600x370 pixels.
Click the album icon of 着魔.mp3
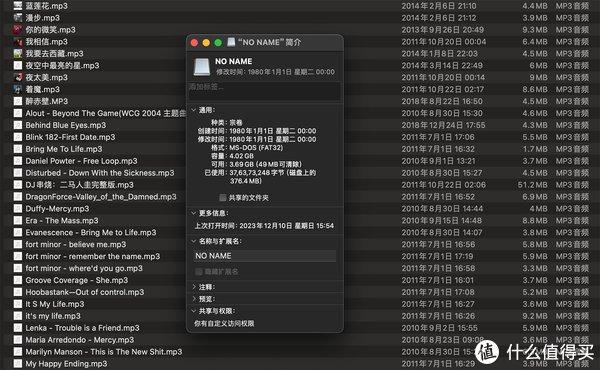18,89
